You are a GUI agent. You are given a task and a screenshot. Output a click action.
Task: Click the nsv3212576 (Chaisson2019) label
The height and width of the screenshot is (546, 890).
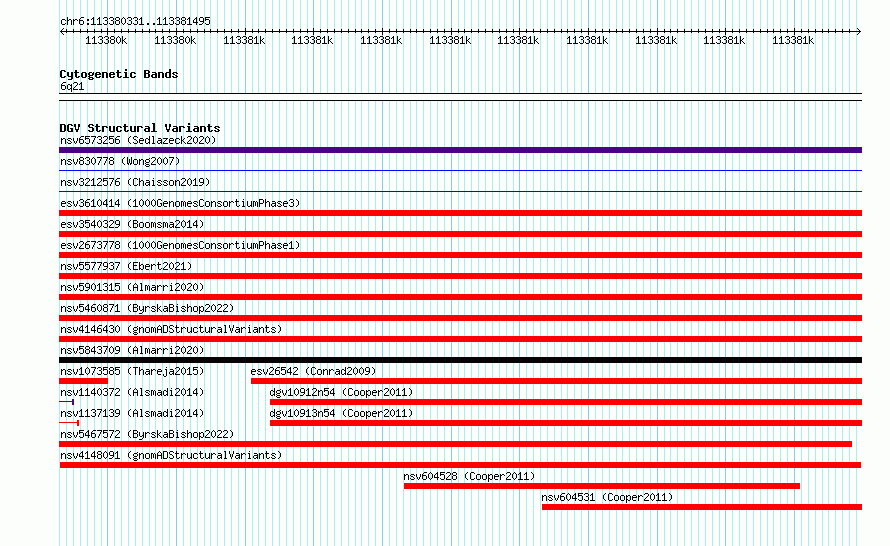coord(135,182)
